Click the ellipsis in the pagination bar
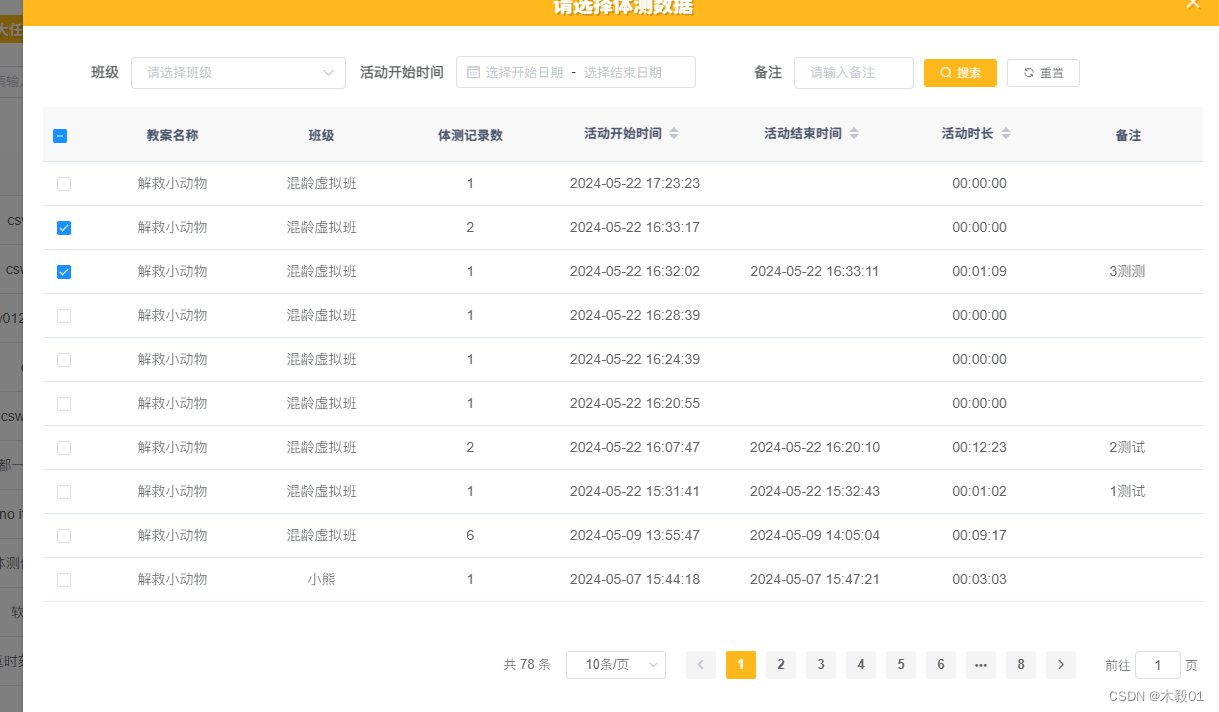Viewport: 1219px width, 712px height. pyautogui.click(x=980, y=664)
